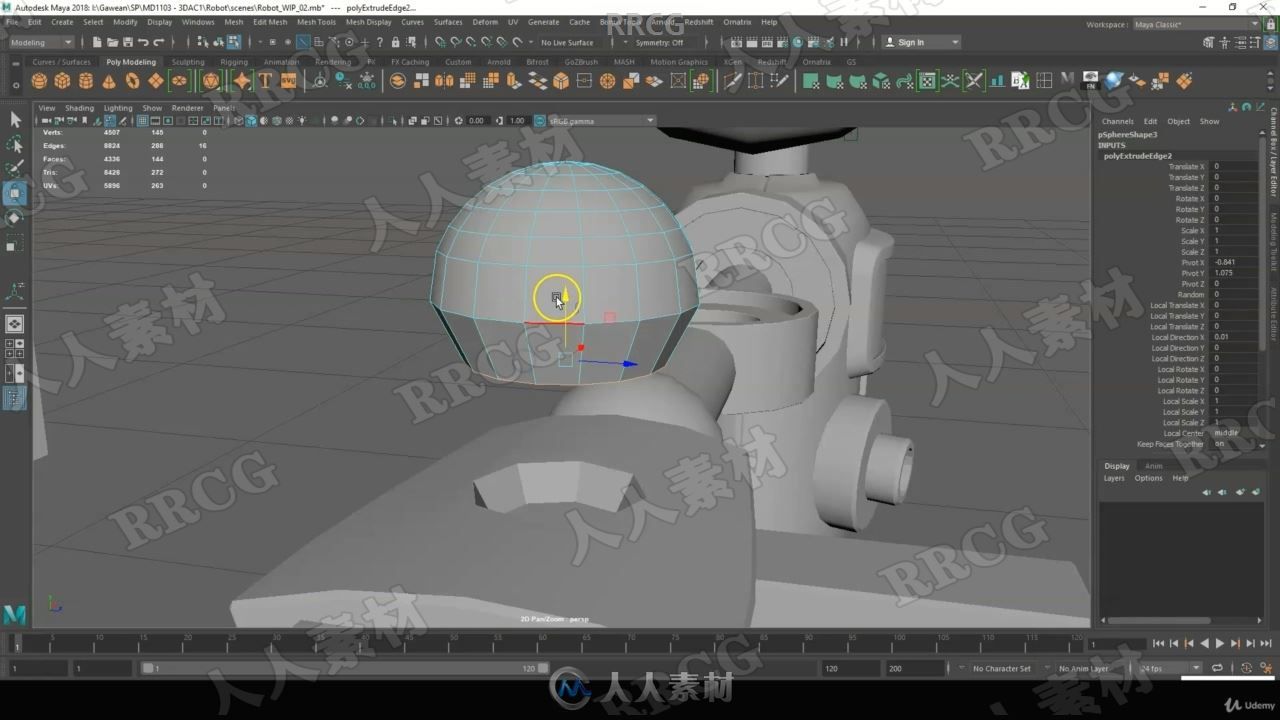Viewport: 1280px width, 720px height.
Task: Click the Open Scene folder icon
Action: [x=112, y=42]
